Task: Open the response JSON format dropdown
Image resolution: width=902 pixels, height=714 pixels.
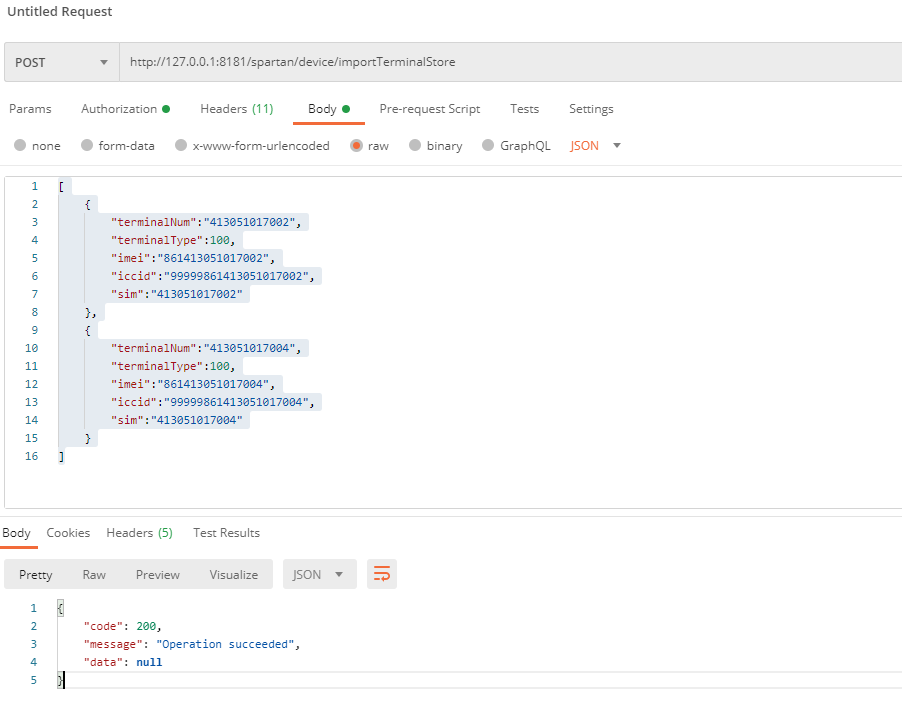Action: (x=319, y=574)
